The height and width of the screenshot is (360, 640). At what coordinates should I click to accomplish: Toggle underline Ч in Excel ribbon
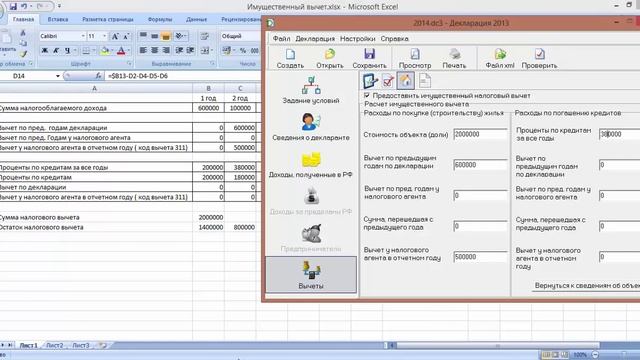67,50
